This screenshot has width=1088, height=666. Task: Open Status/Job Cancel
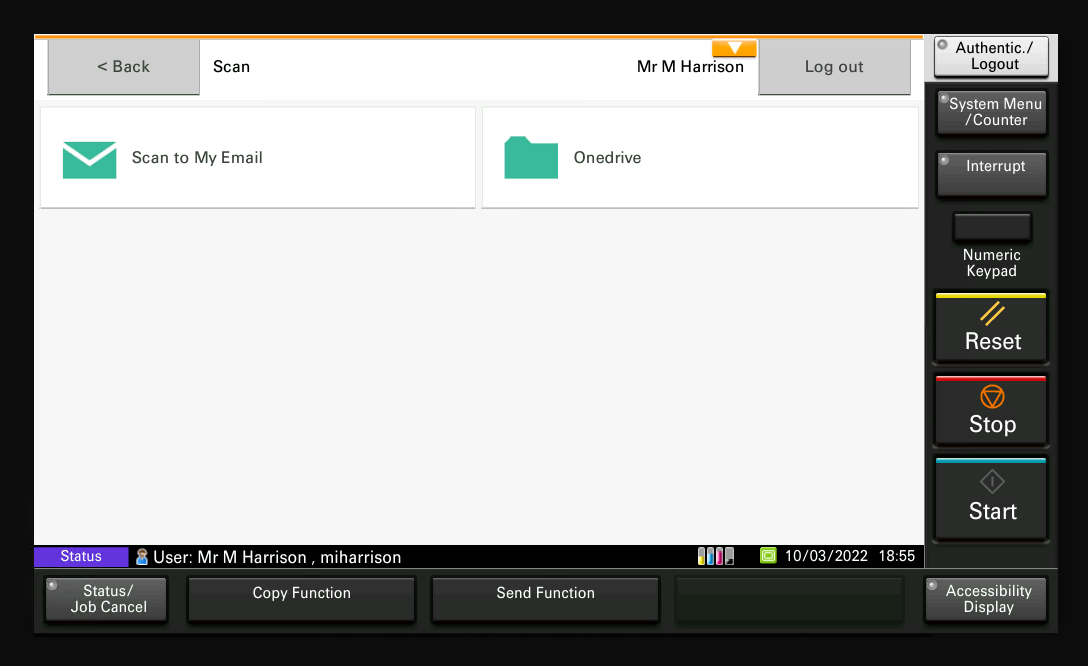(x=106, y=599)
